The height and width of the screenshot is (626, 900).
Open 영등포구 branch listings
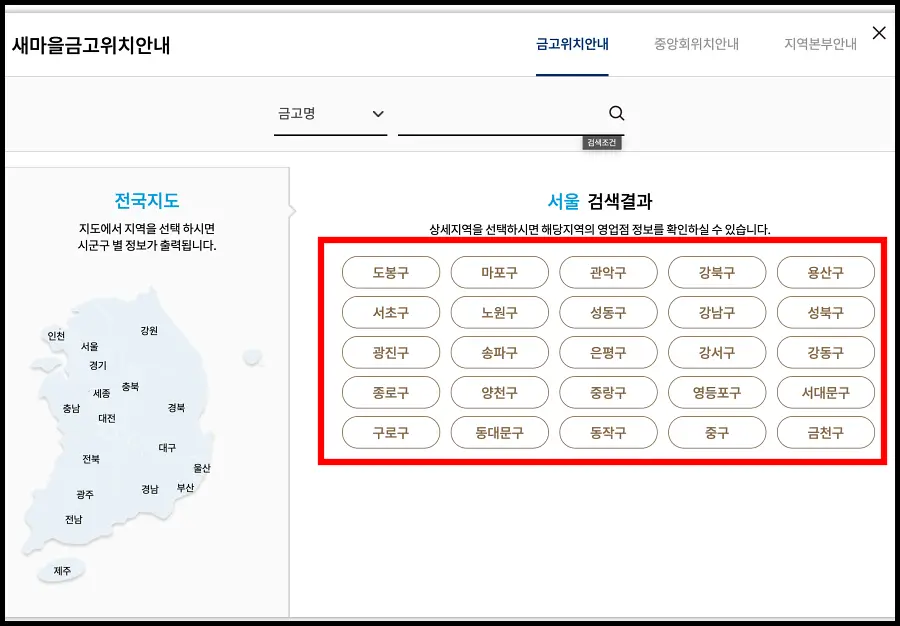pyautogui.click(x=717, y=392)
